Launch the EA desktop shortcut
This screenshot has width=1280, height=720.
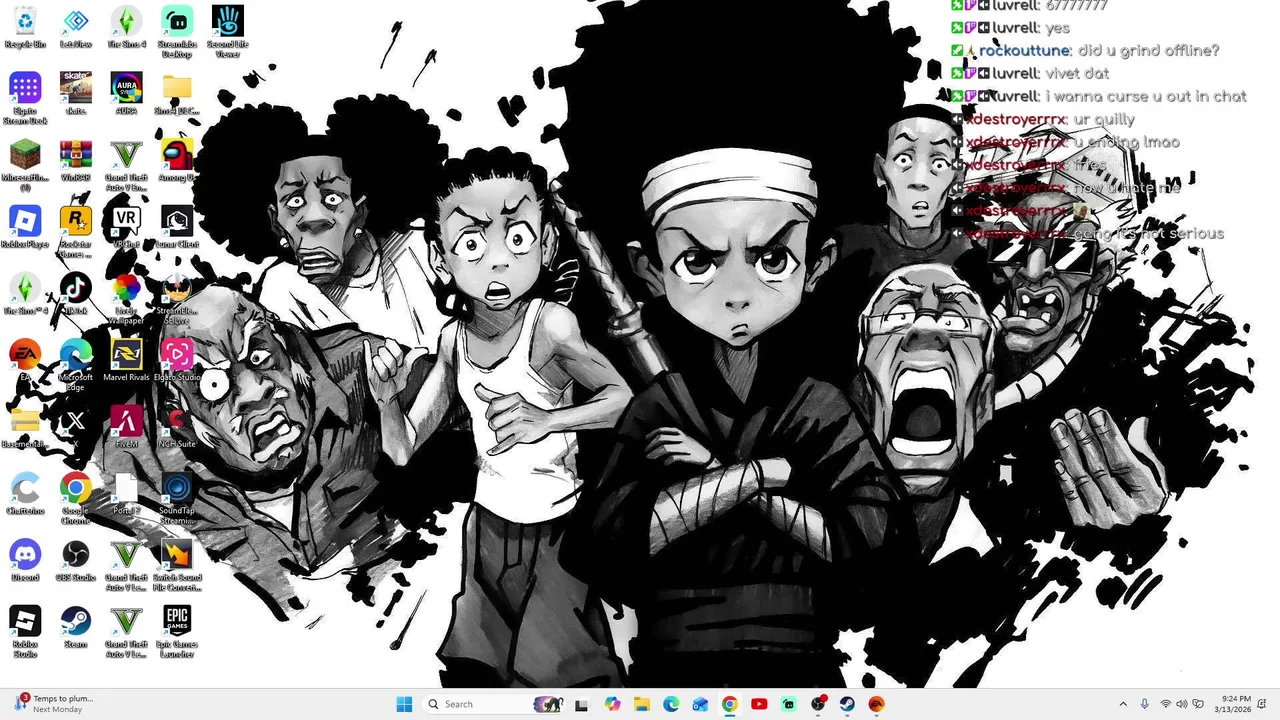point(25,360)
